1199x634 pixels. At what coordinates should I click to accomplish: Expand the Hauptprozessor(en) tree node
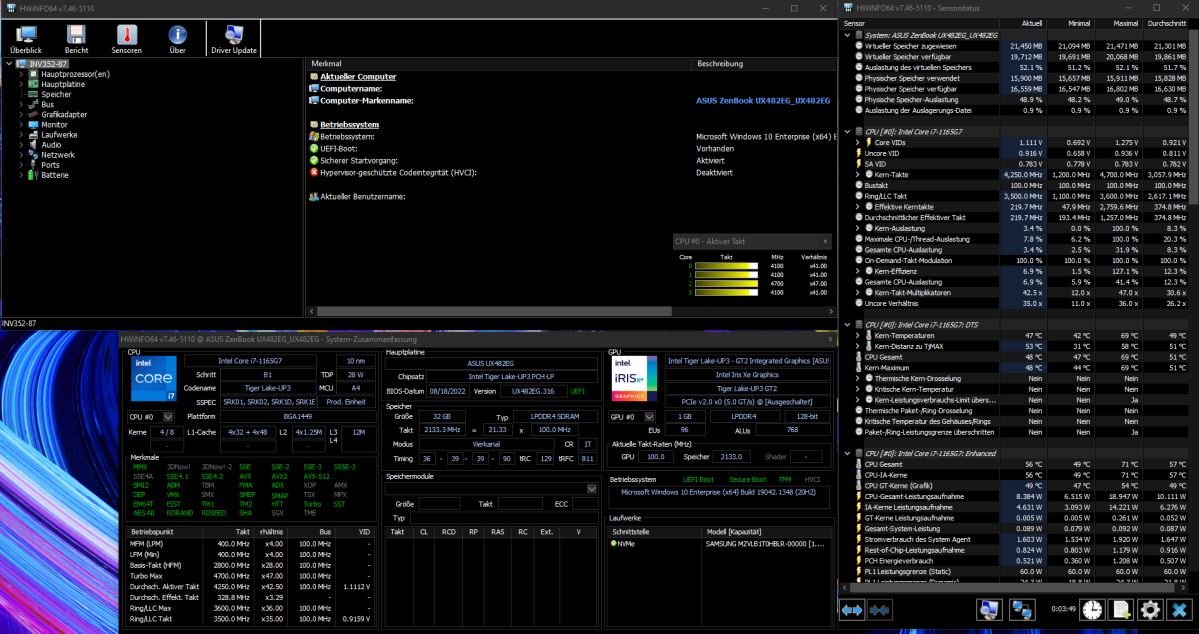[21, 74]
